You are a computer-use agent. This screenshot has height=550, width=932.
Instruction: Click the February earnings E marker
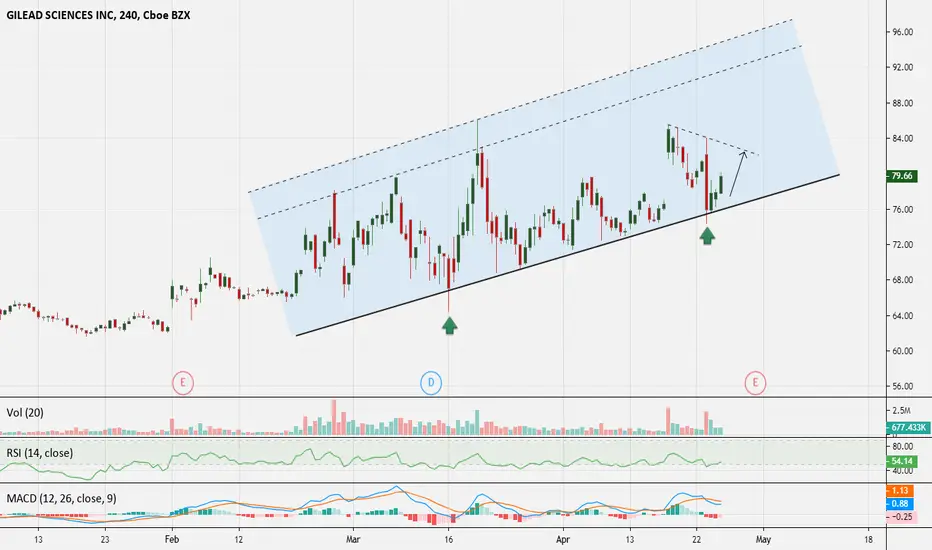[183, 383]
